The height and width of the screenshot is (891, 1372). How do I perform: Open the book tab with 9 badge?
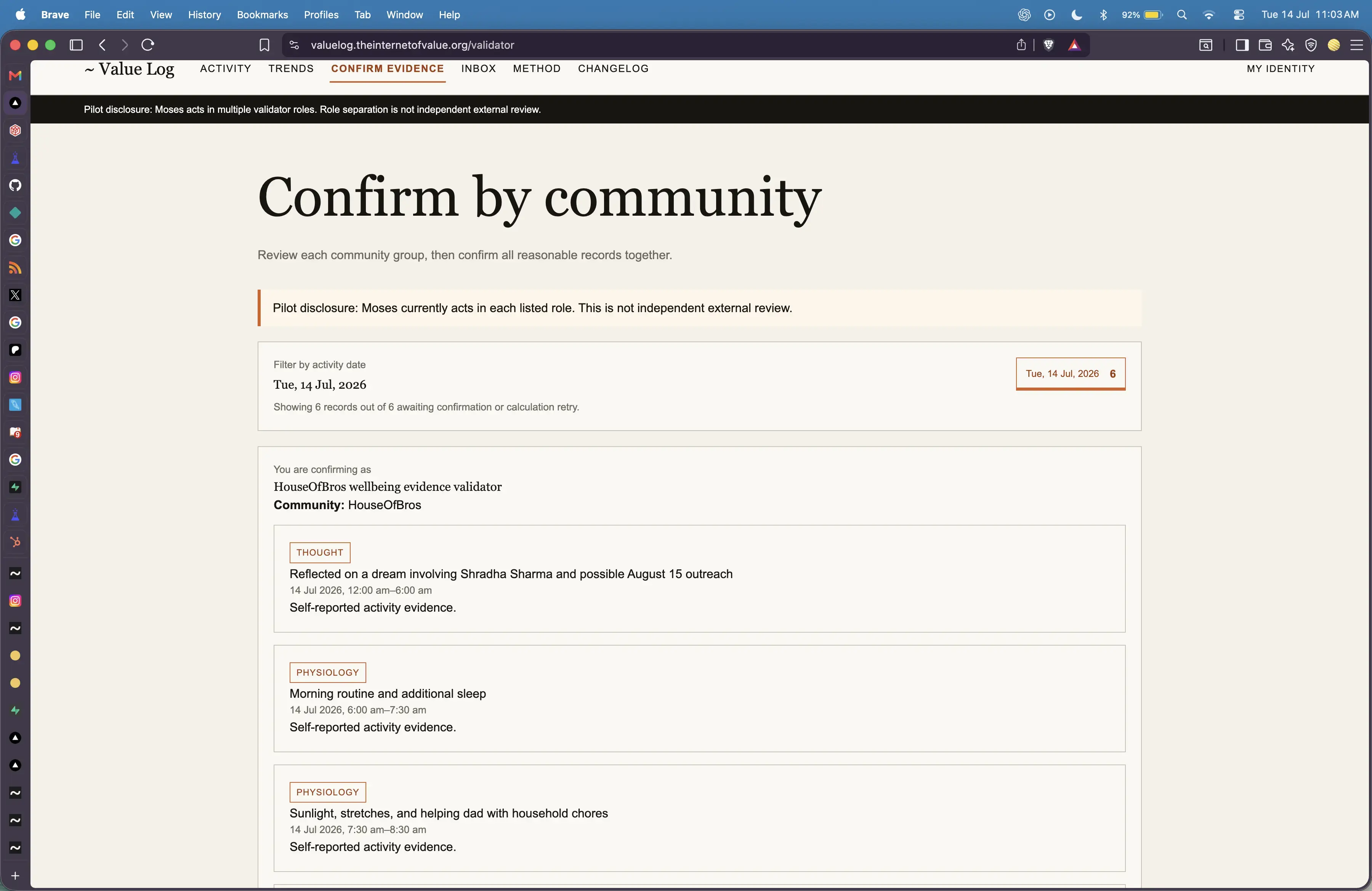[16, 432]
